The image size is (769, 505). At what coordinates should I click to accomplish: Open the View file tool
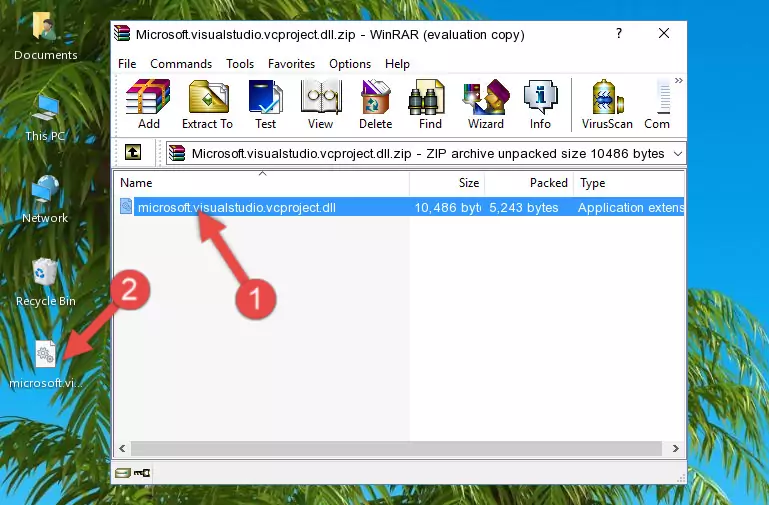point(321,104)
